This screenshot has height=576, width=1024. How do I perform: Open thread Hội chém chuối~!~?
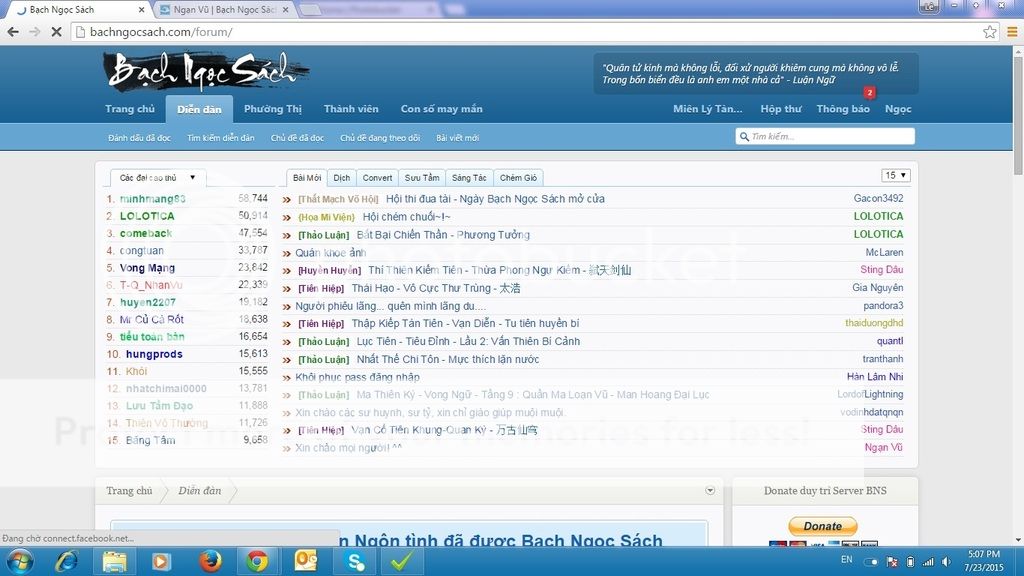click(x=406, y=217)
